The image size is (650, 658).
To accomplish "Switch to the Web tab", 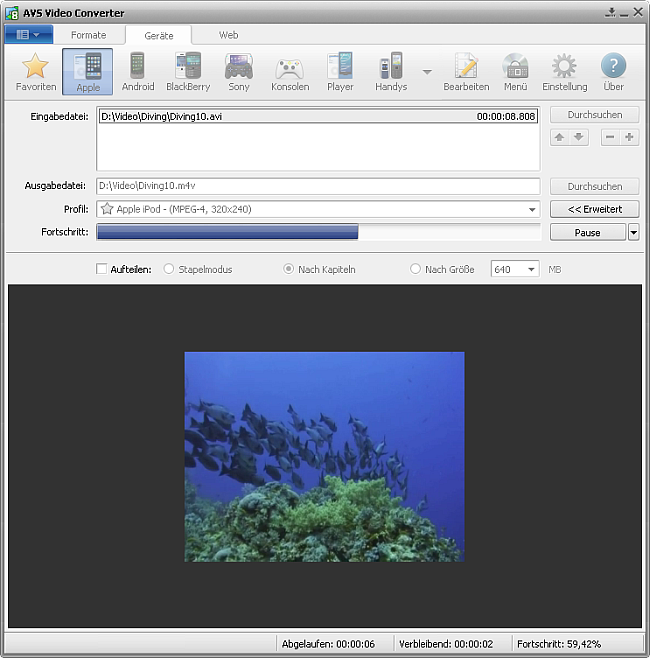I will tap(229, 35).
